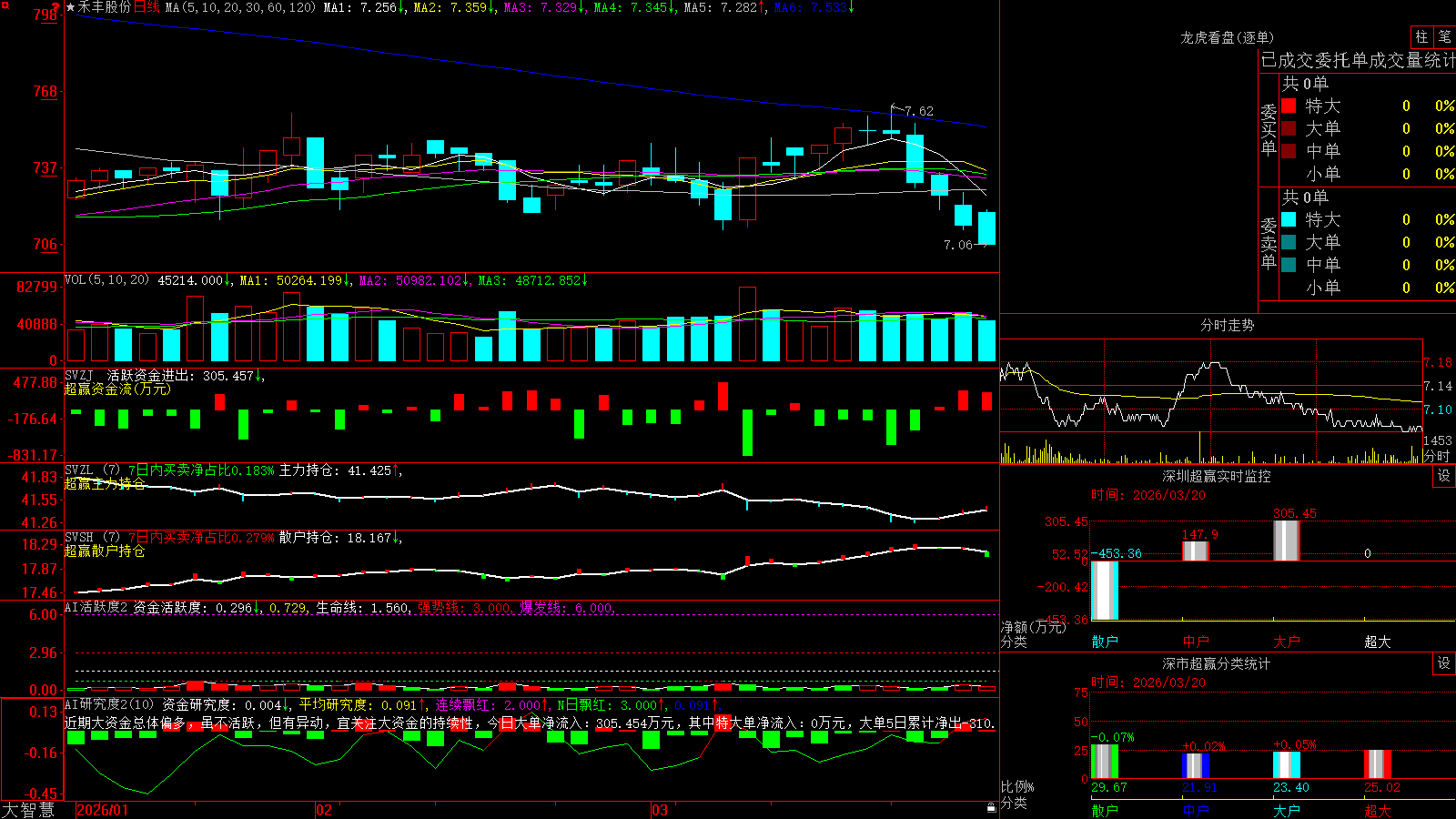Click the 中户 bar showing 147.9
The image size is (1456, 819).
tap(1196, 551)
